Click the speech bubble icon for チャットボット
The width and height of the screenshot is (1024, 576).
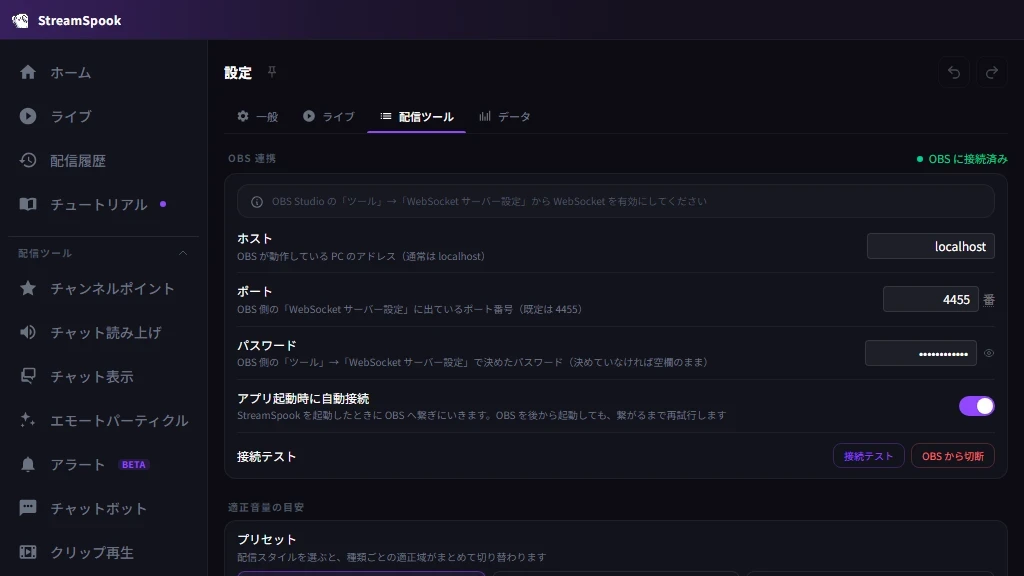pyautogui.click(x=27, y=507)
